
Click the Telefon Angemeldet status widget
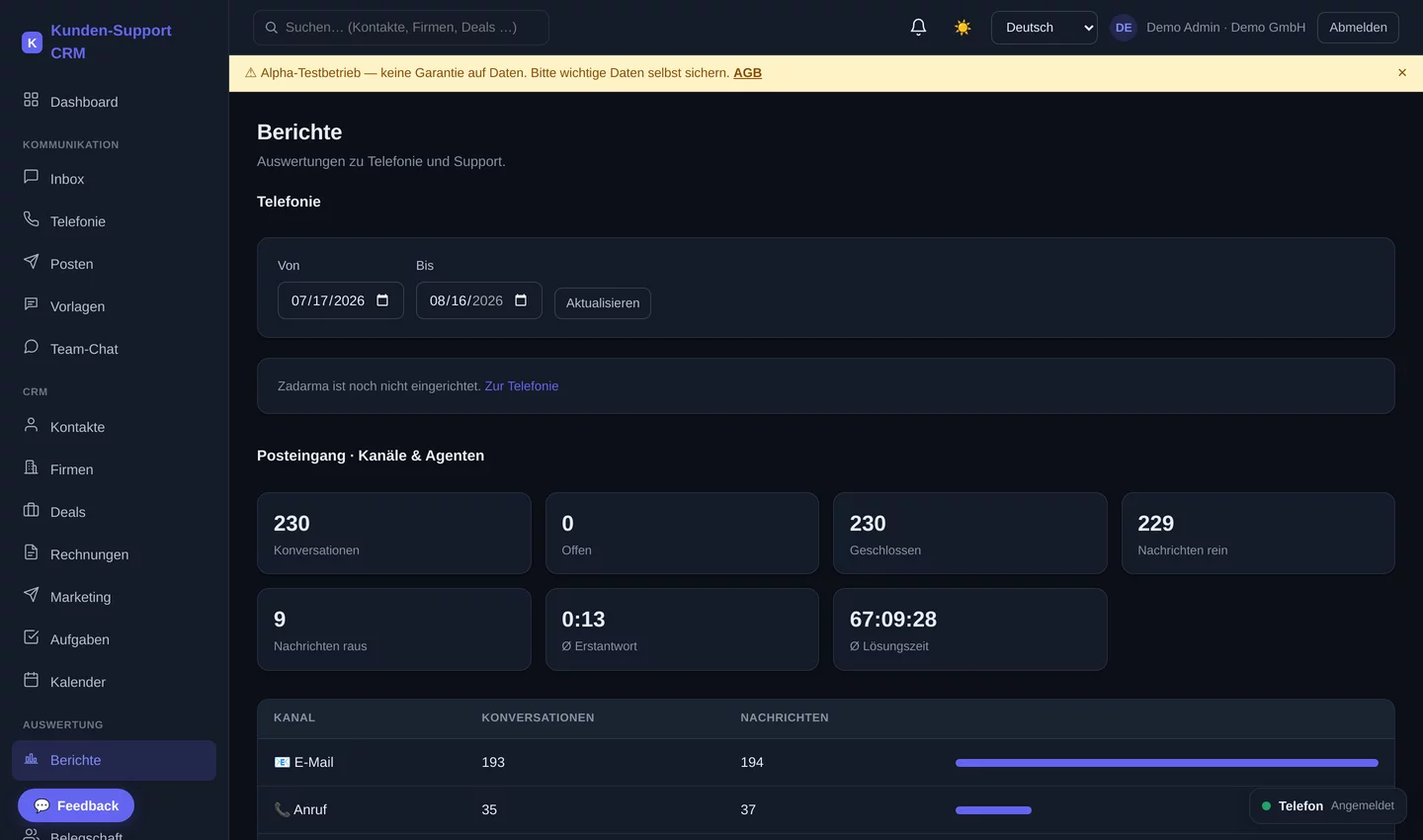point(1328,805)
